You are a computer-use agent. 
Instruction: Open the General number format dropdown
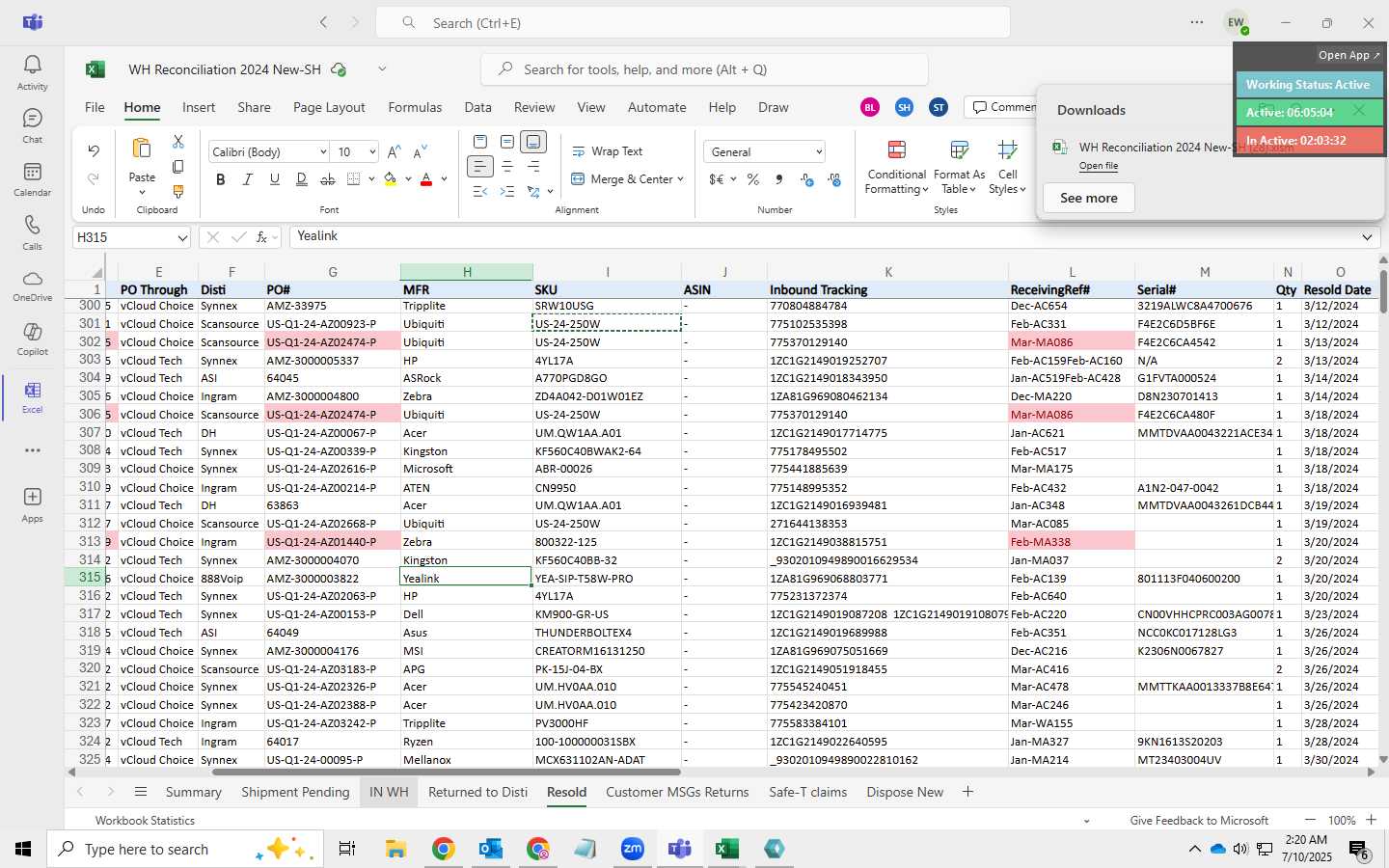pos(819,152)
